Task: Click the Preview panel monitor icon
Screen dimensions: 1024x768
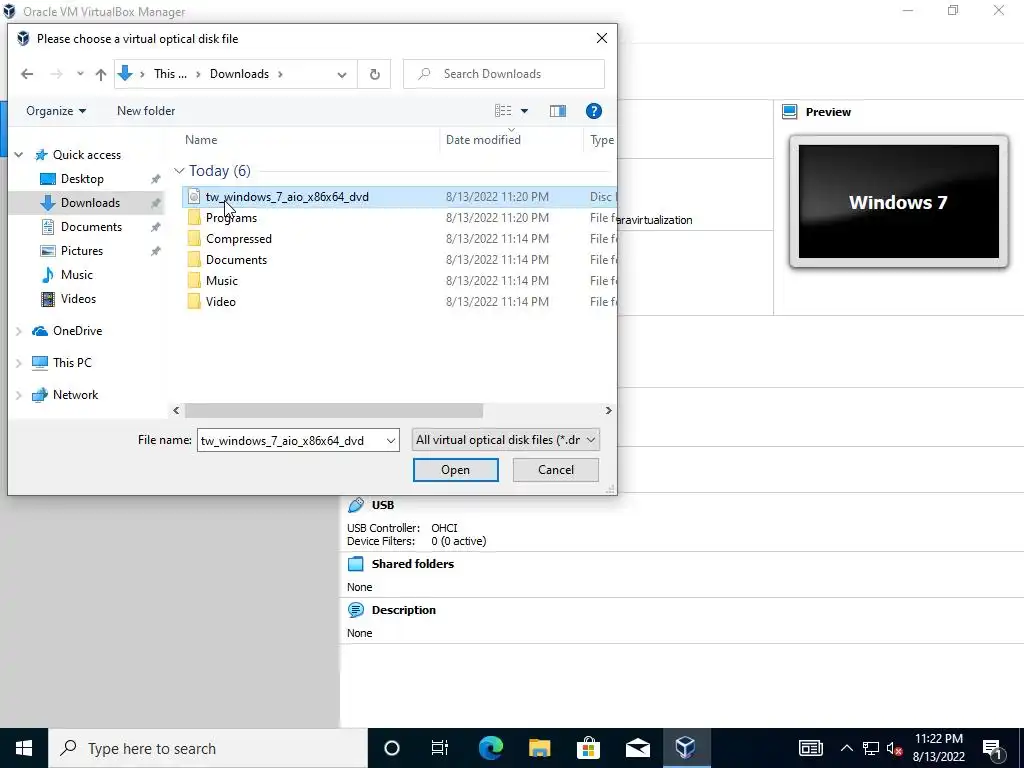Action: 790,112
